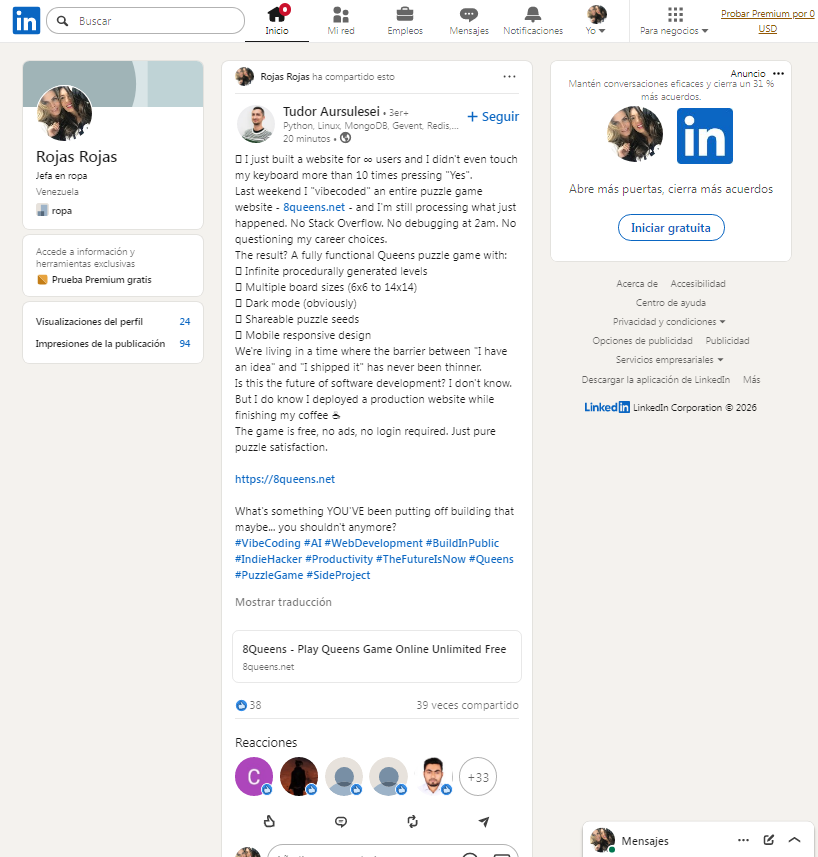Click the search magnifier icon
This screenshot has height=857, width=818.
pos(63,21)
